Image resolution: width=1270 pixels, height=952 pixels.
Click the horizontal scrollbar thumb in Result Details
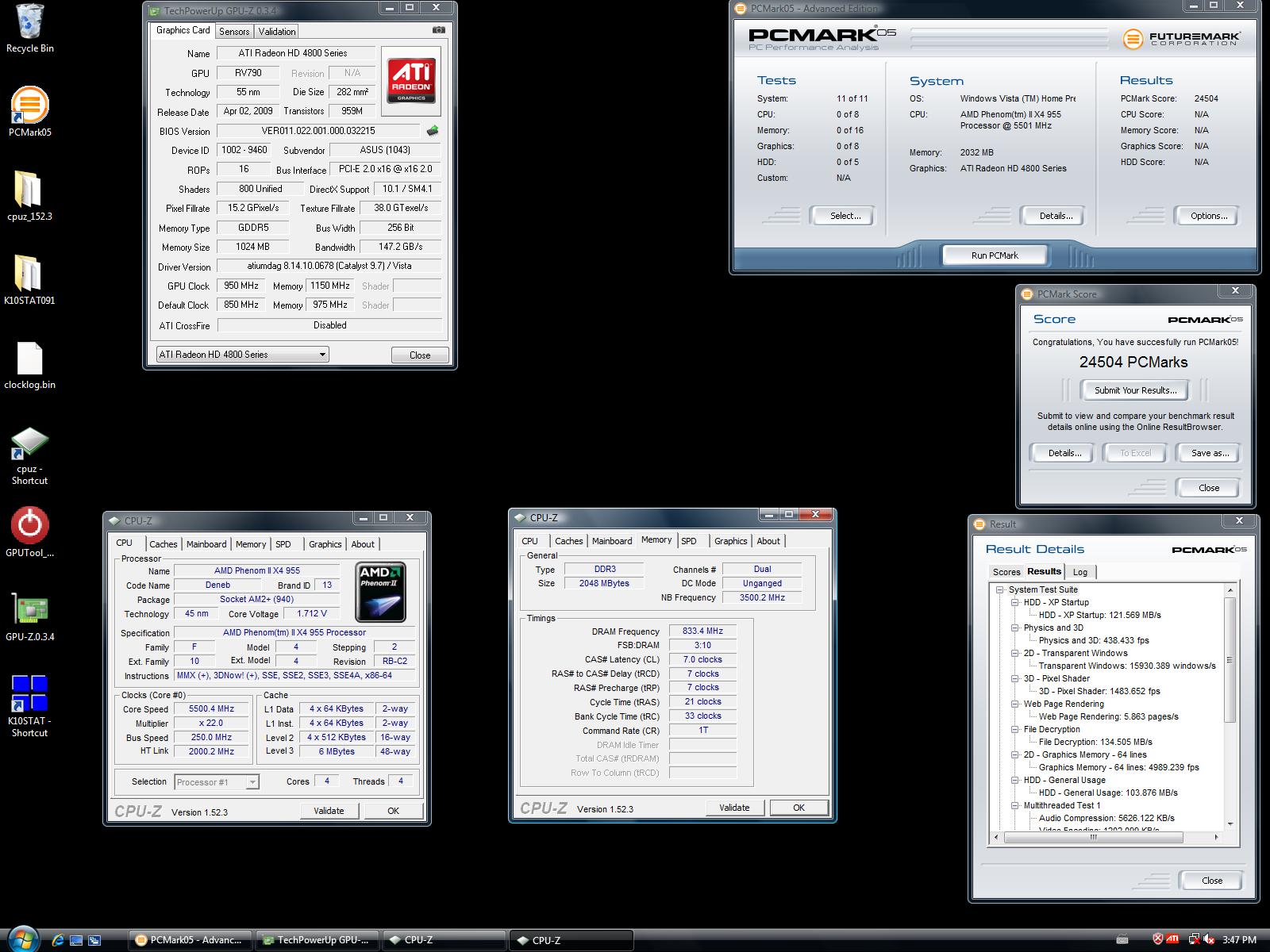coord(1093,837)
